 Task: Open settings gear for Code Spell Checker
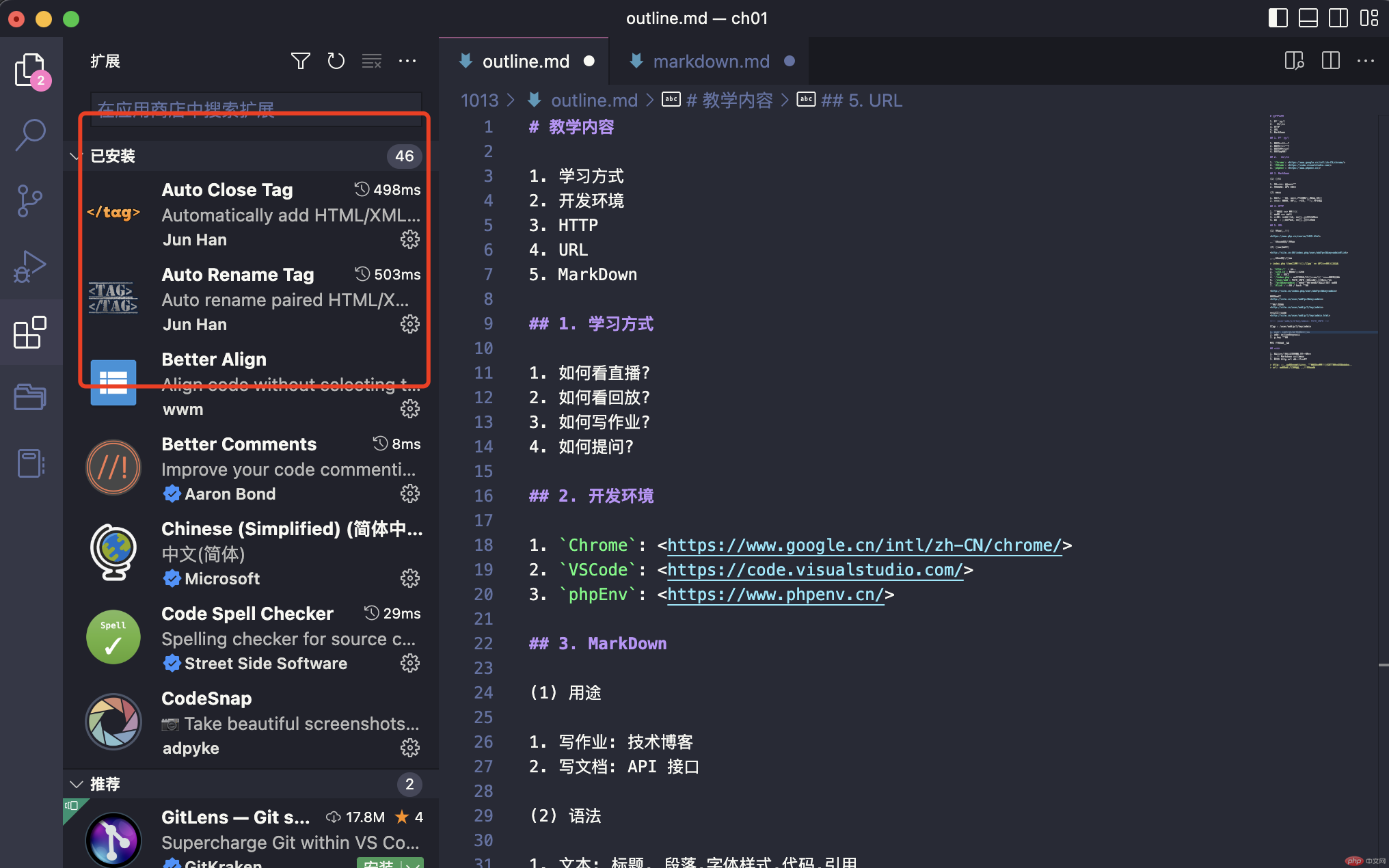point(410,663)
